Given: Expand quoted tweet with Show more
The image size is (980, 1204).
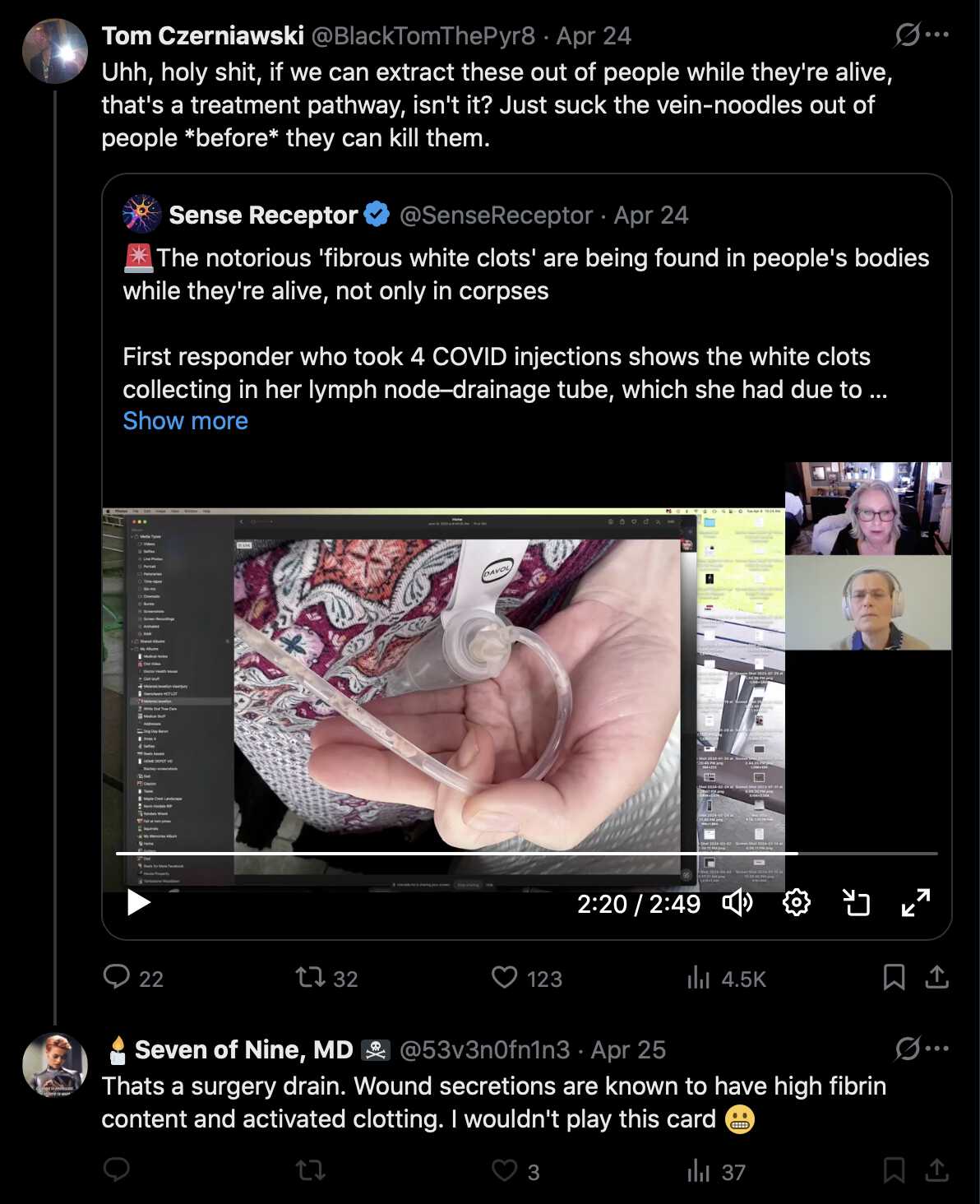Looking at the screenshot, I should point(185,421).
